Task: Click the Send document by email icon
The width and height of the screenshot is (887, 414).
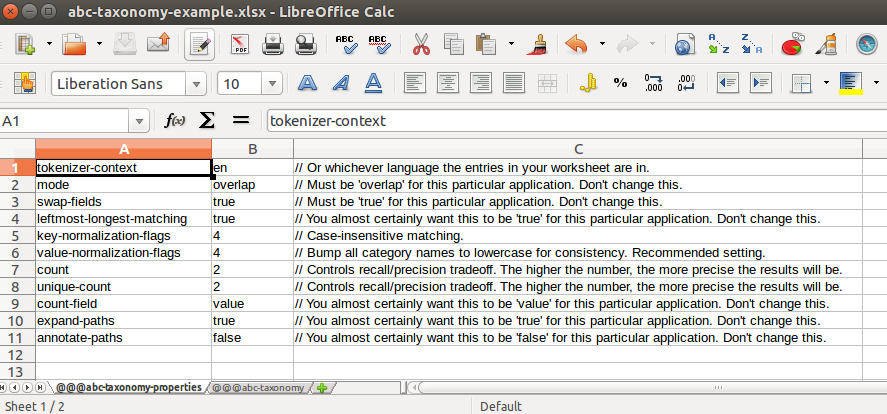Action: [158, 44]
